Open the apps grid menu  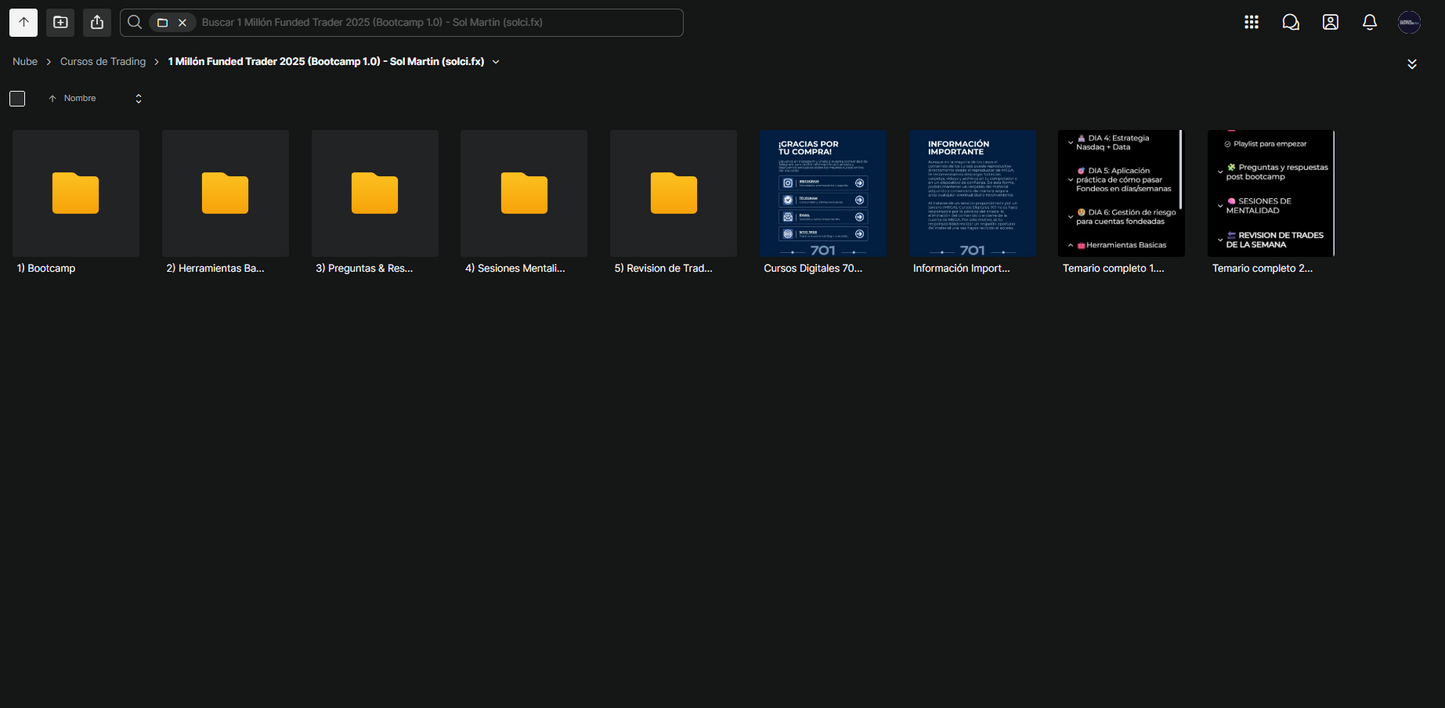pos(1251,22)
